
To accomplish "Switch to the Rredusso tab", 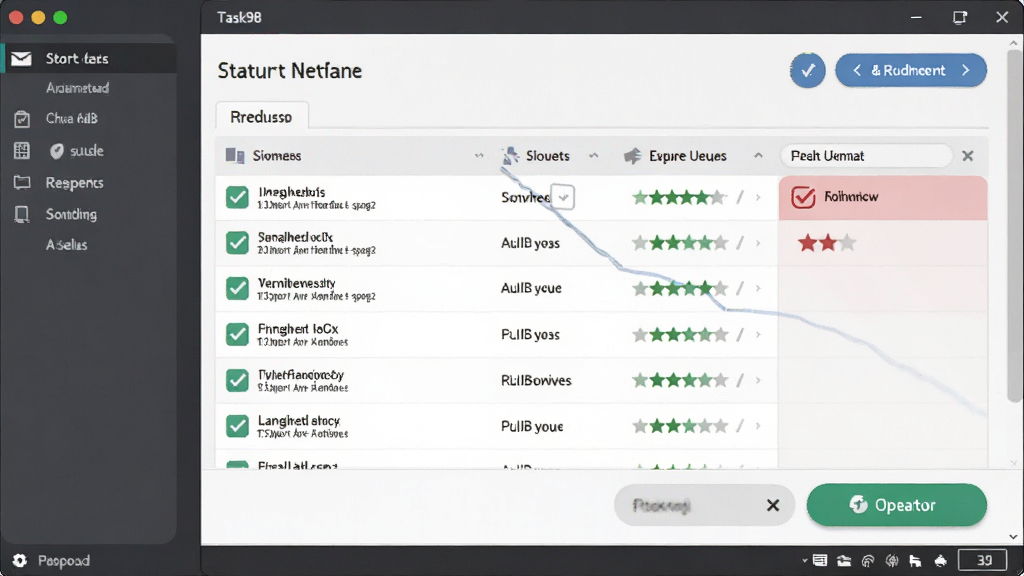I will (262, 117).
